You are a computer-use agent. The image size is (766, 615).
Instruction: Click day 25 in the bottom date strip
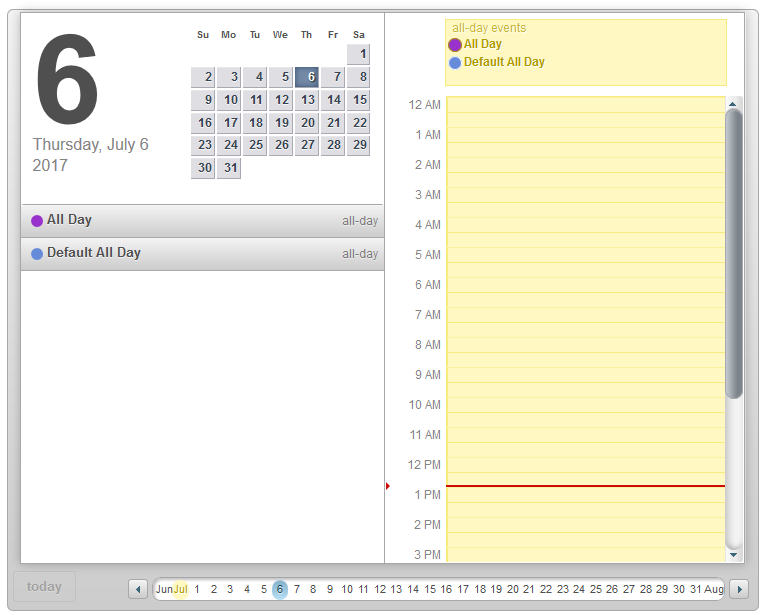tap(596, 589)
